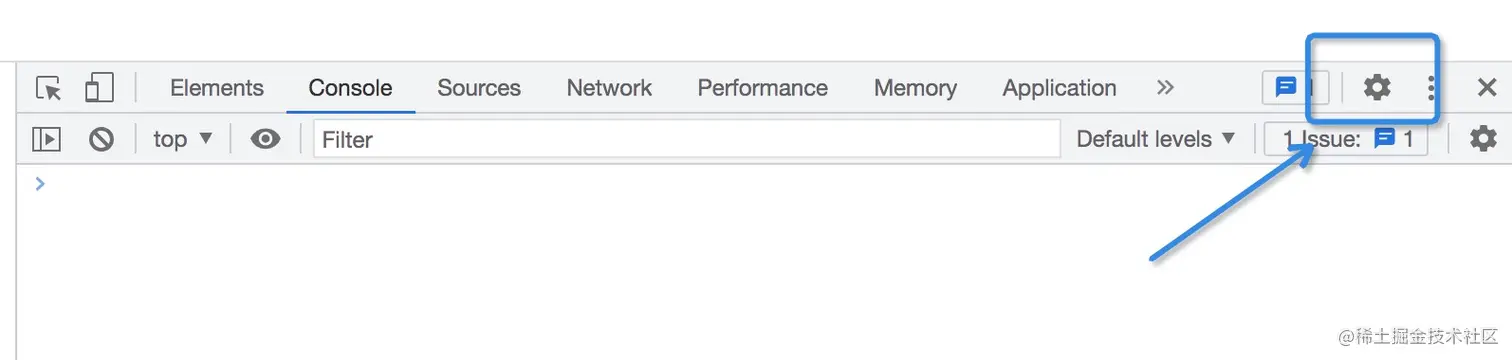Open console settings gear beside the issue counter
Viewport: 1512px width, 360px height.
(x=1483, y=139)
